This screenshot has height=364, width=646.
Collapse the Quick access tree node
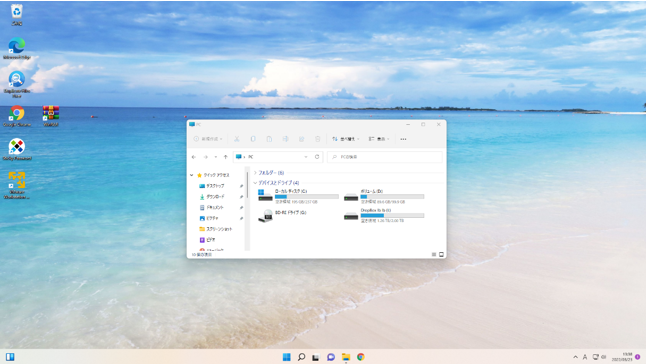click(192, 175)
